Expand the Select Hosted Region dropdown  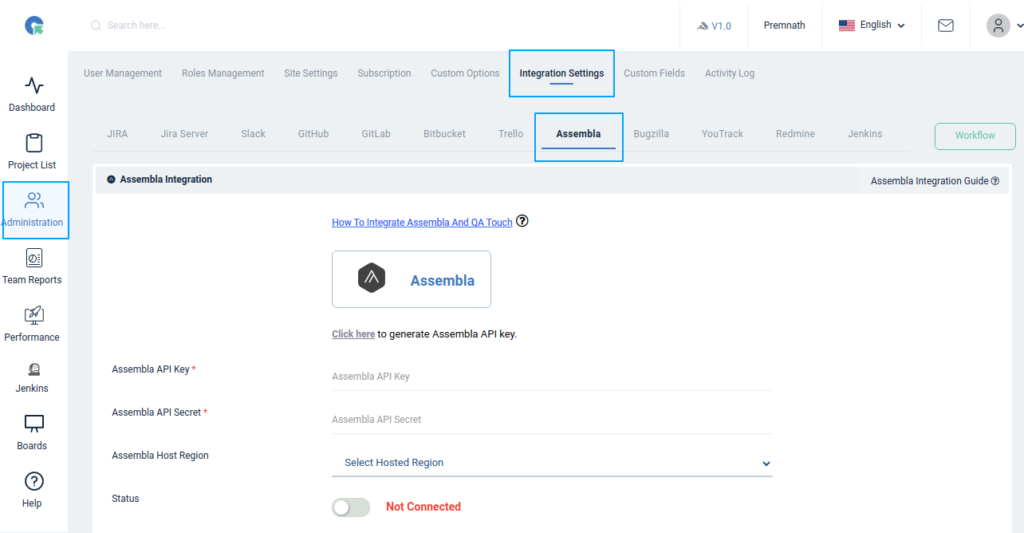click(x=552, y=462)
